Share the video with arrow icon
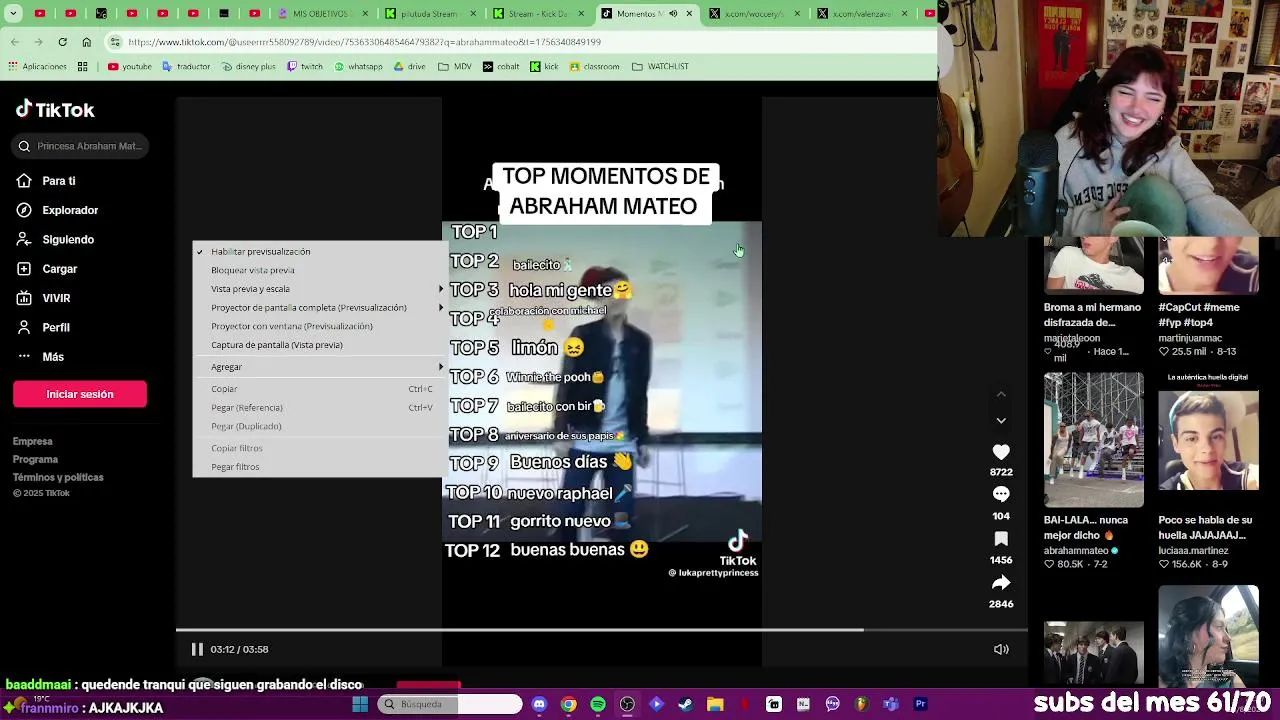1280x720 pixels. tap(1001, 583)
